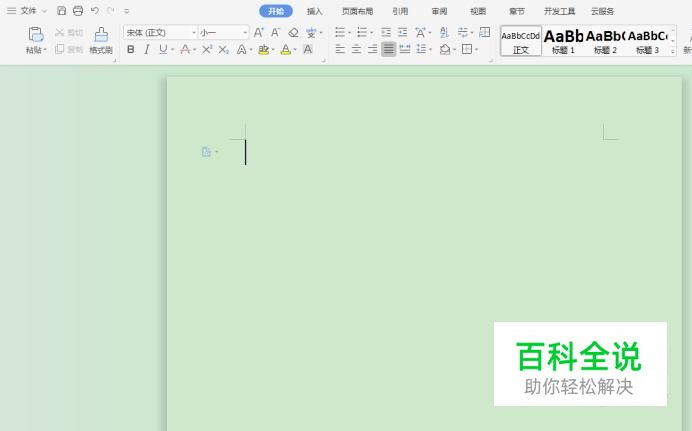
Task: Apply the font color A swatch
Action: coord(286,50)
